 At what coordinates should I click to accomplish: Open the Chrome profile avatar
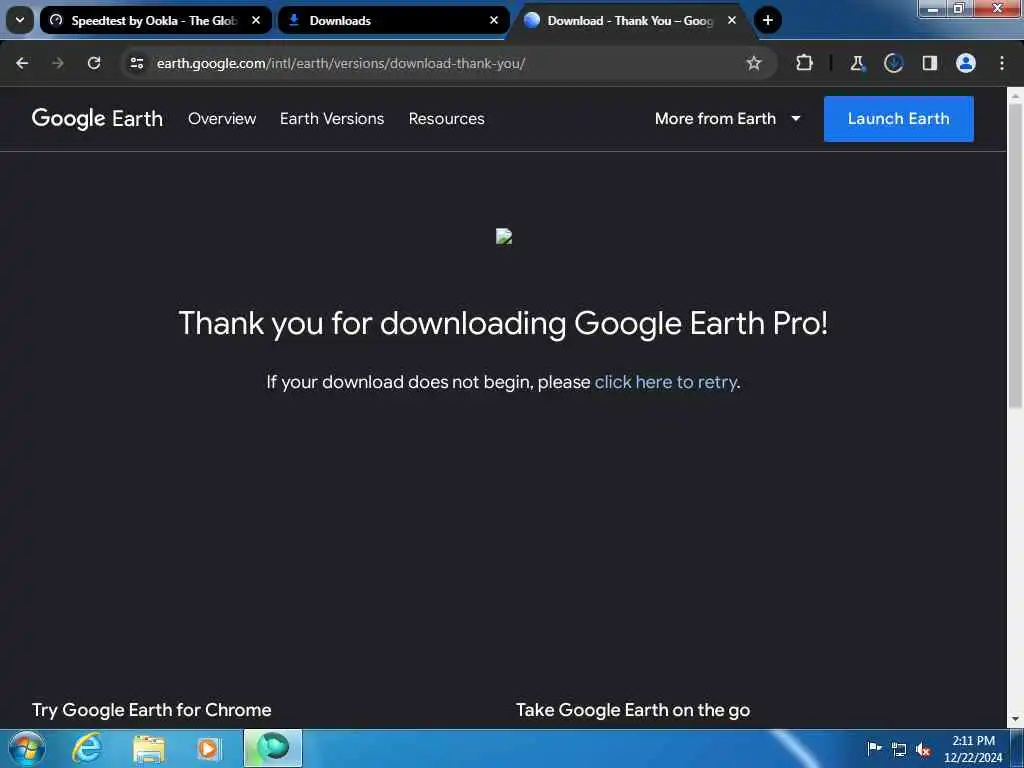pos(965,63)
